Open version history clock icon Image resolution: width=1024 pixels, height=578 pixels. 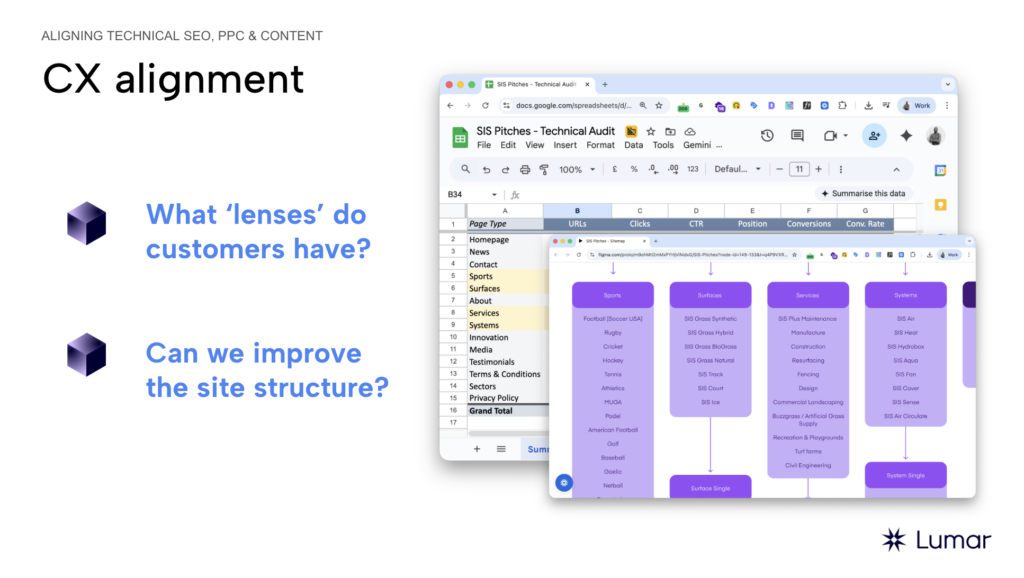pyautogui.click(x=767, y=136)
